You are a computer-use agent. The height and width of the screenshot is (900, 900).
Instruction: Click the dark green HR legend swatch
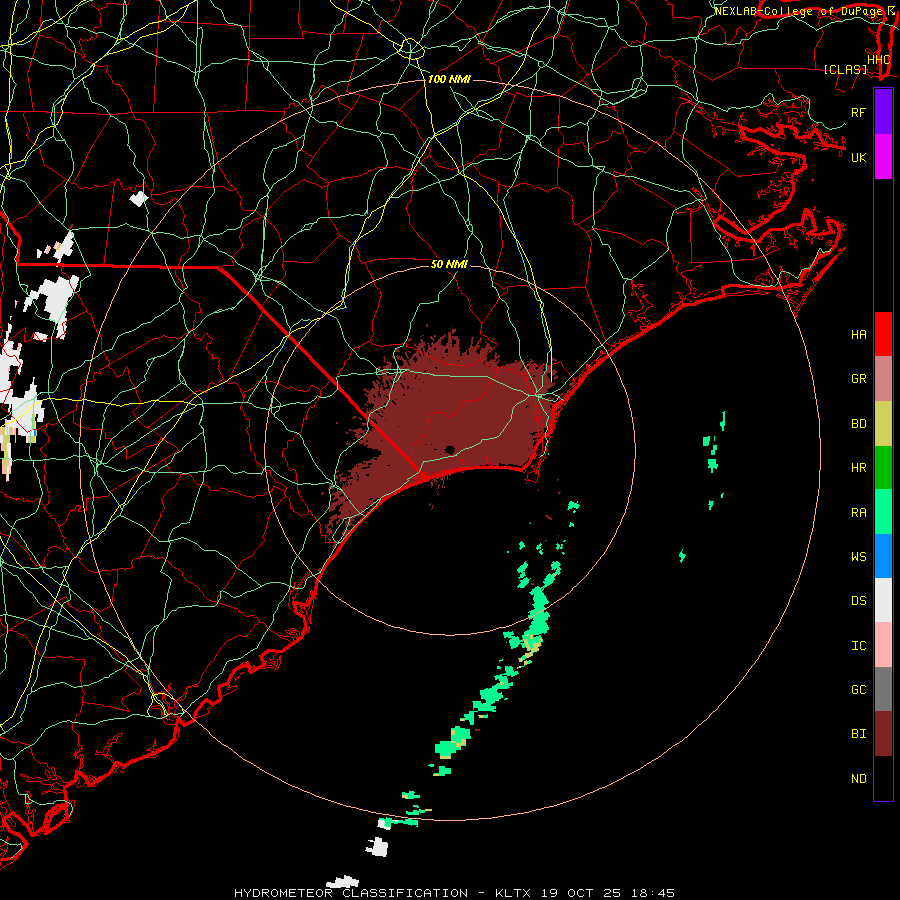click(883, 468)
